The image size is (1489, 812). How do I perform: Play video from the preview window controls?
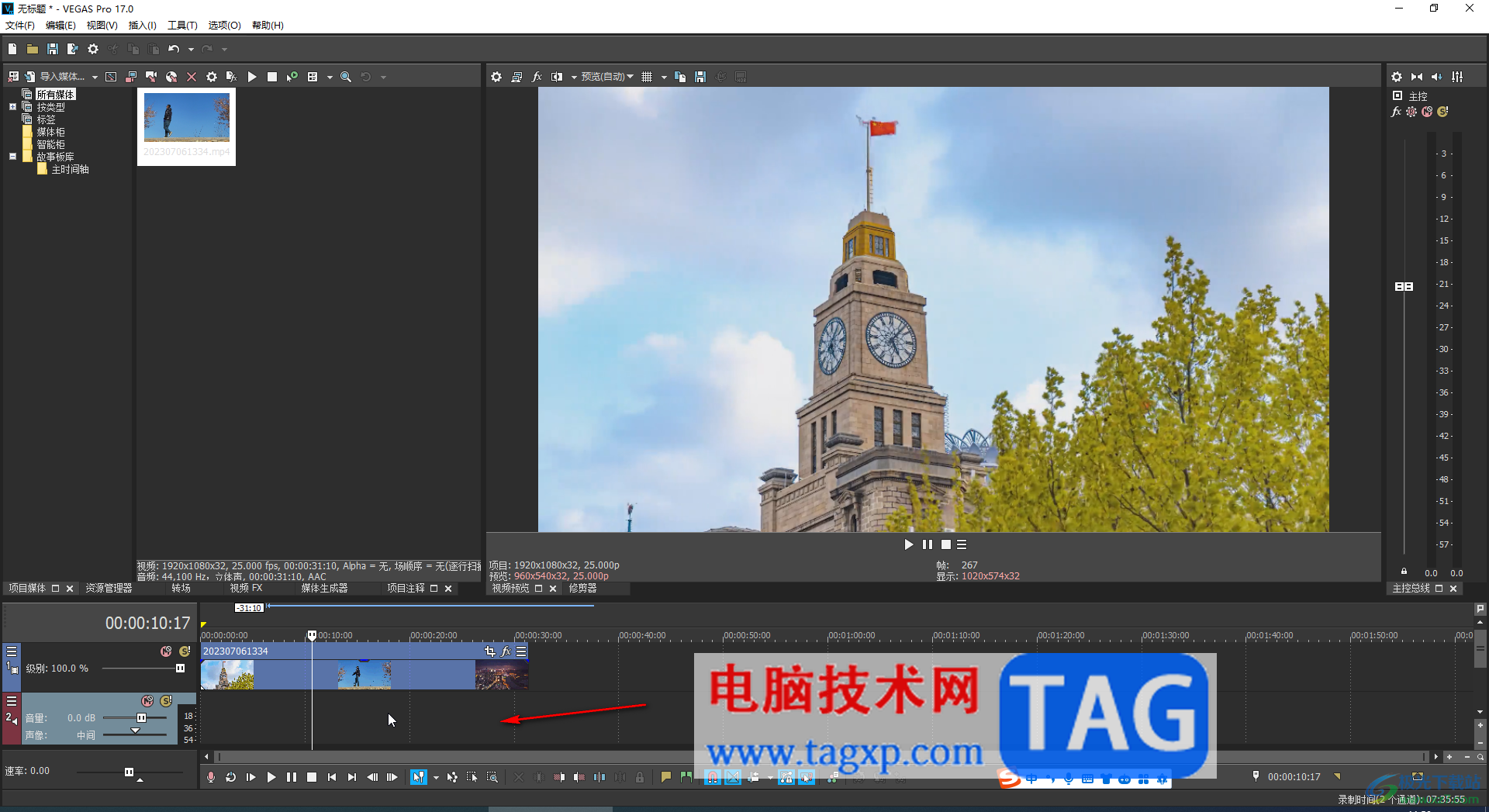coord(908,544)
